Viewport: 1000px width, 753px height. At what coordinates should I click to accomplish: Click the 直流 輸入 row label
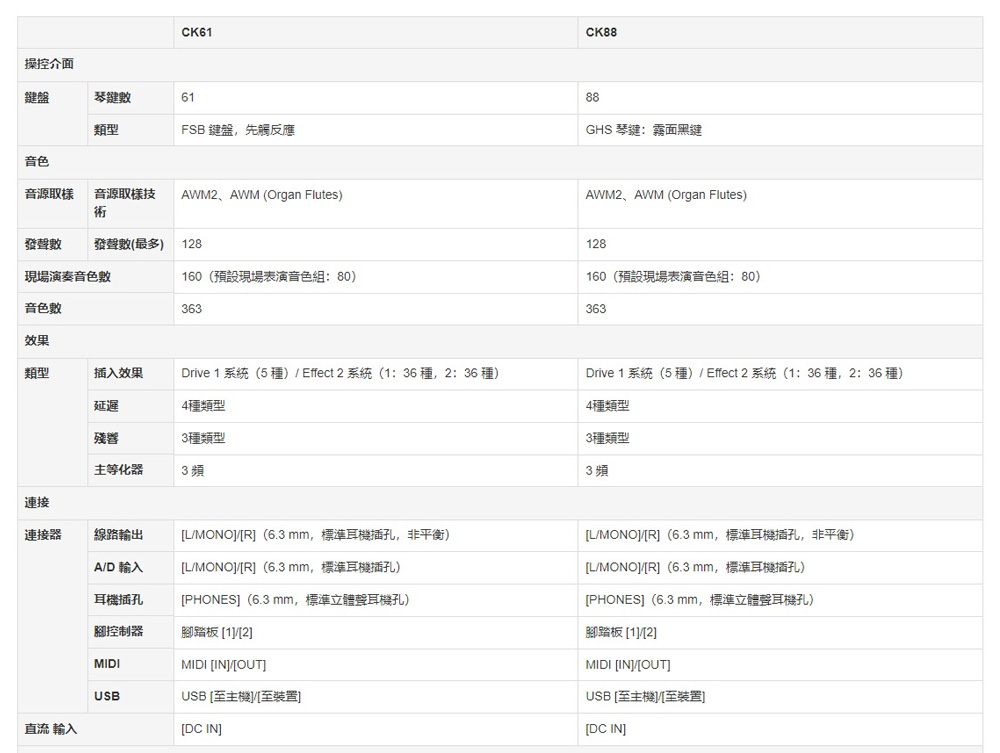(51, 729)
